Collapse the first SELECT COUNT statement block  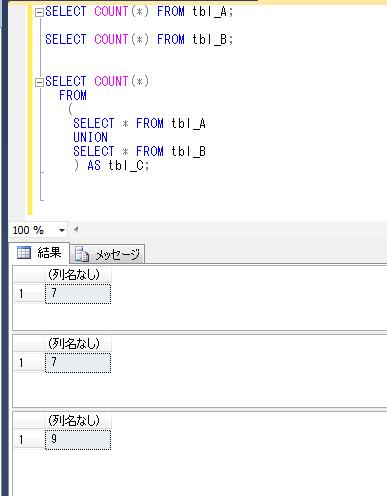(39, 13)
